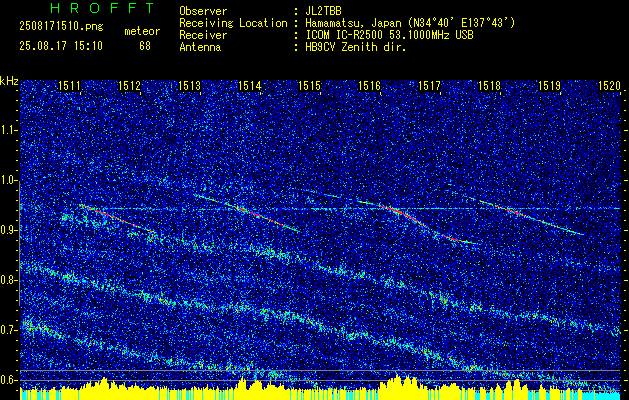Click the Antenna label
This screenshot has height=400, width=629.
[x=200, y=47]
